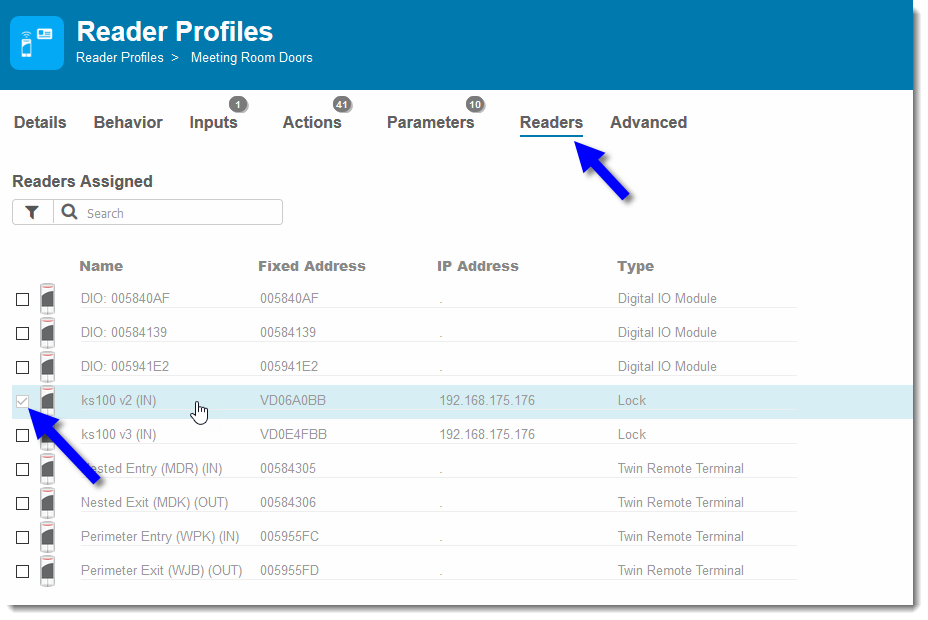Image resolution: width=928 pixels, height=620 pixels.
Task: Click the reader icon beside DIO: 00584139
Action: point(47,332)
